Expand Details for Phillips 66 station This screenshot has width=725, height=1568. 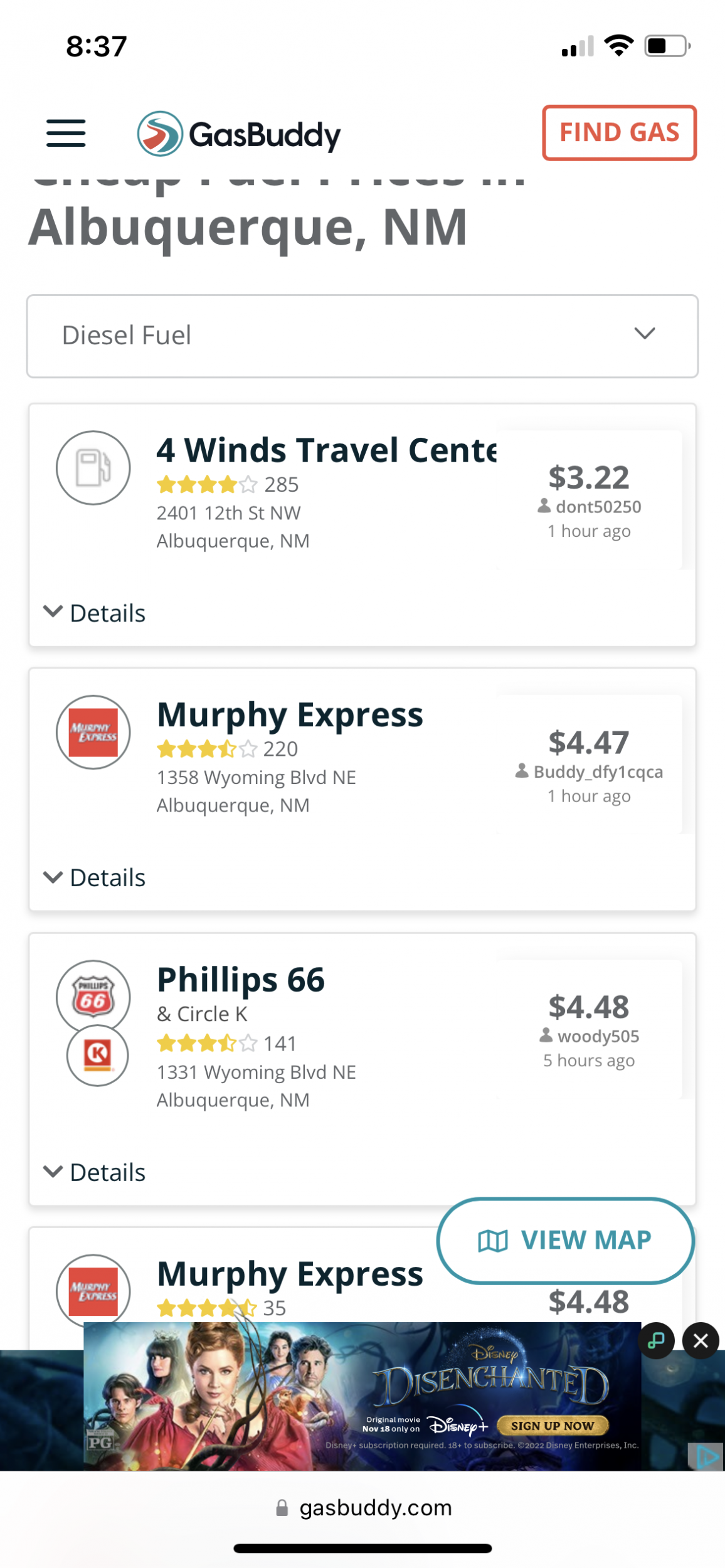pos(95,1172)
